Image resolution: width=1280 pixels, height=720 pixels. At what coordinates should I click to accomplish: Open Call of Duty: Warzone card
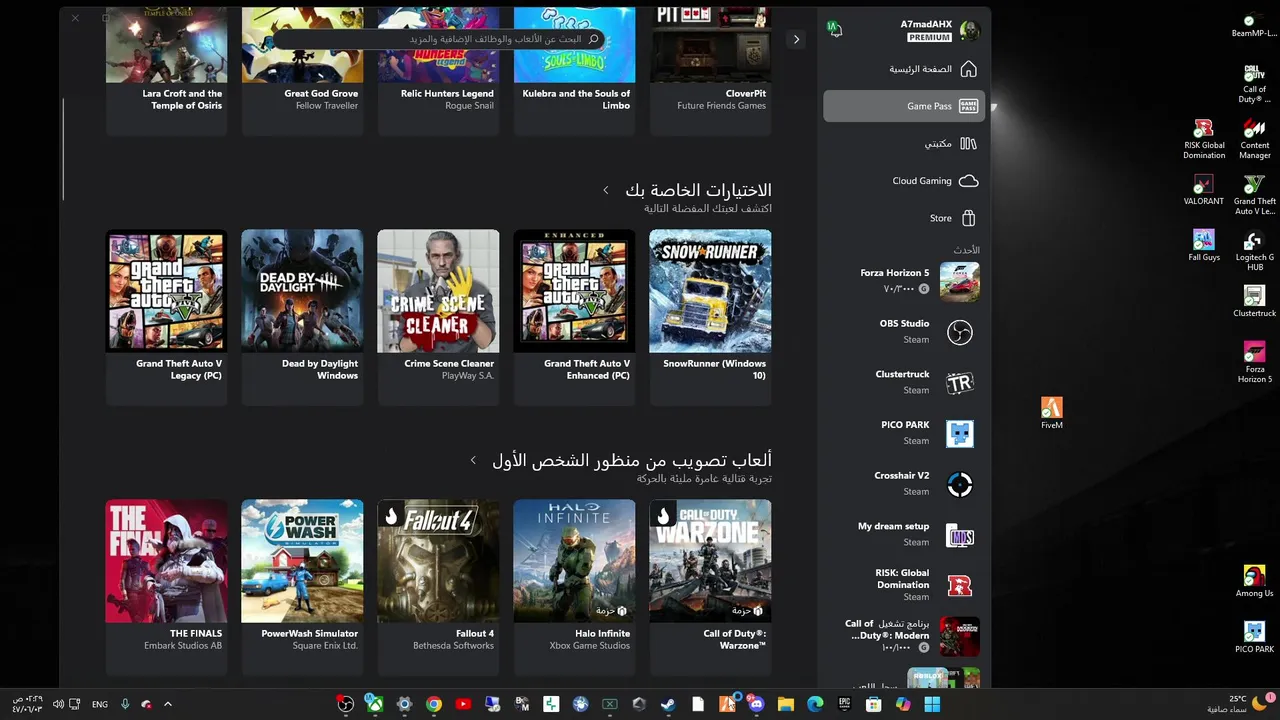point(710,587)
